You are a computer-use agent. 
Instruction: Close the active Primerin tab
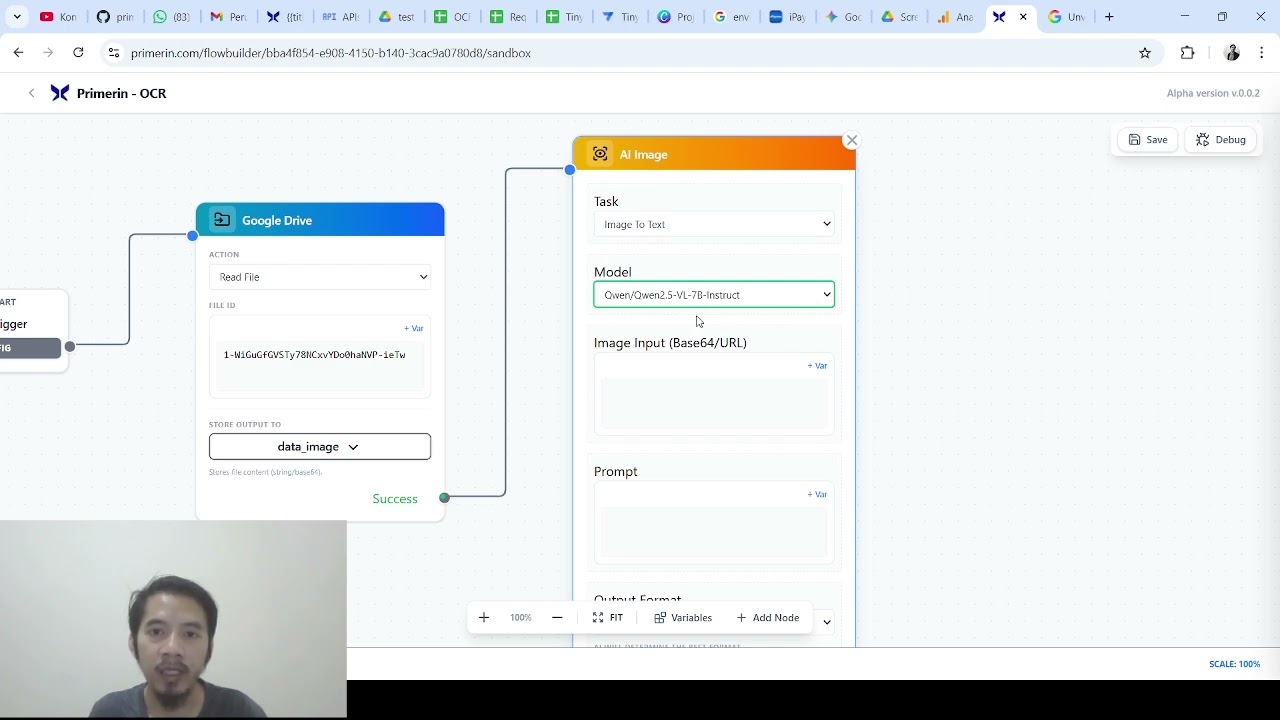point(1023,17)
